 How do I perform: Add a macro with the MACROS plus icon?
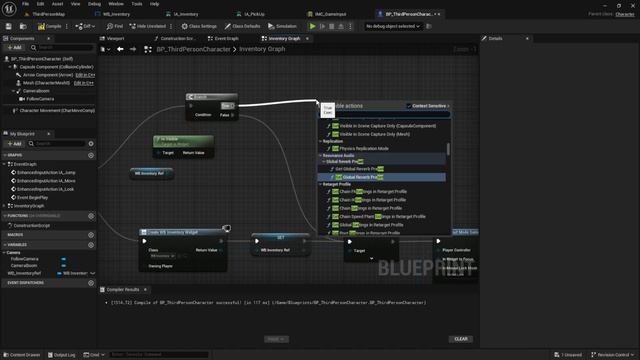click(x=91, y=235)
